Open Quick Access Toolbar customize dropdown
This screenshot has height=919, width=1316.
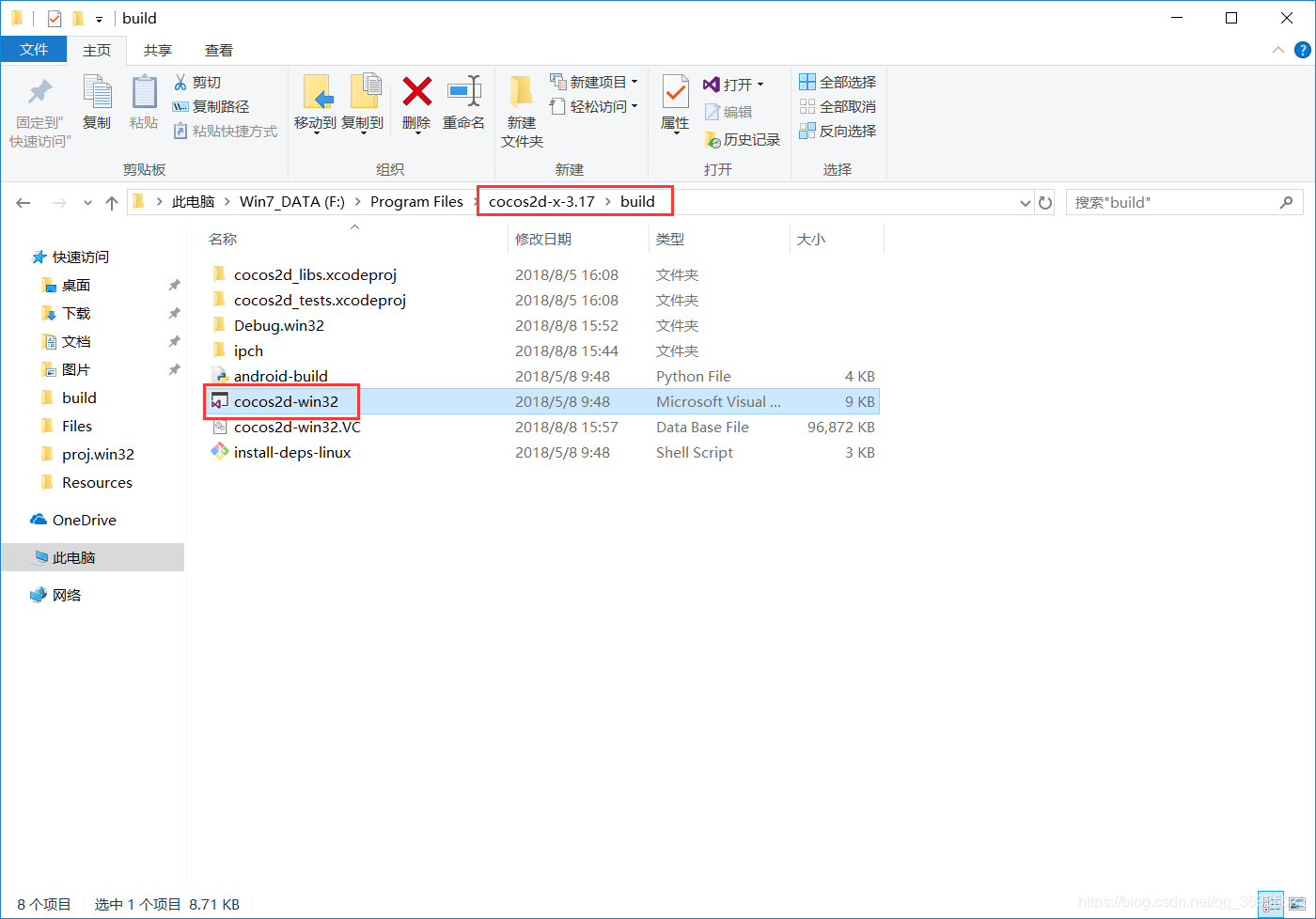coord(99,19)
